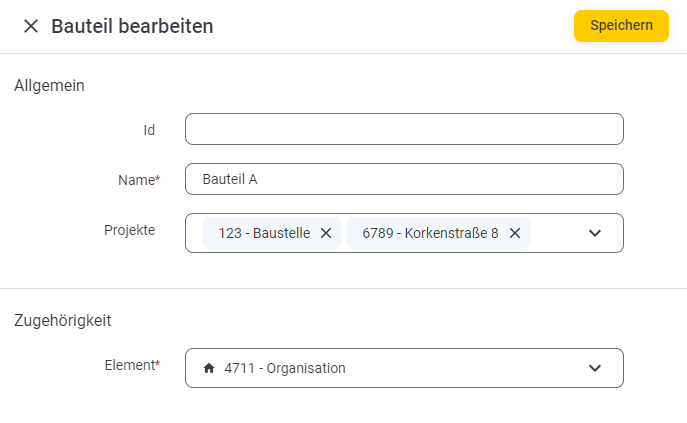Click the home icon in Element field
687x423 pixels.
pos(209,368)
